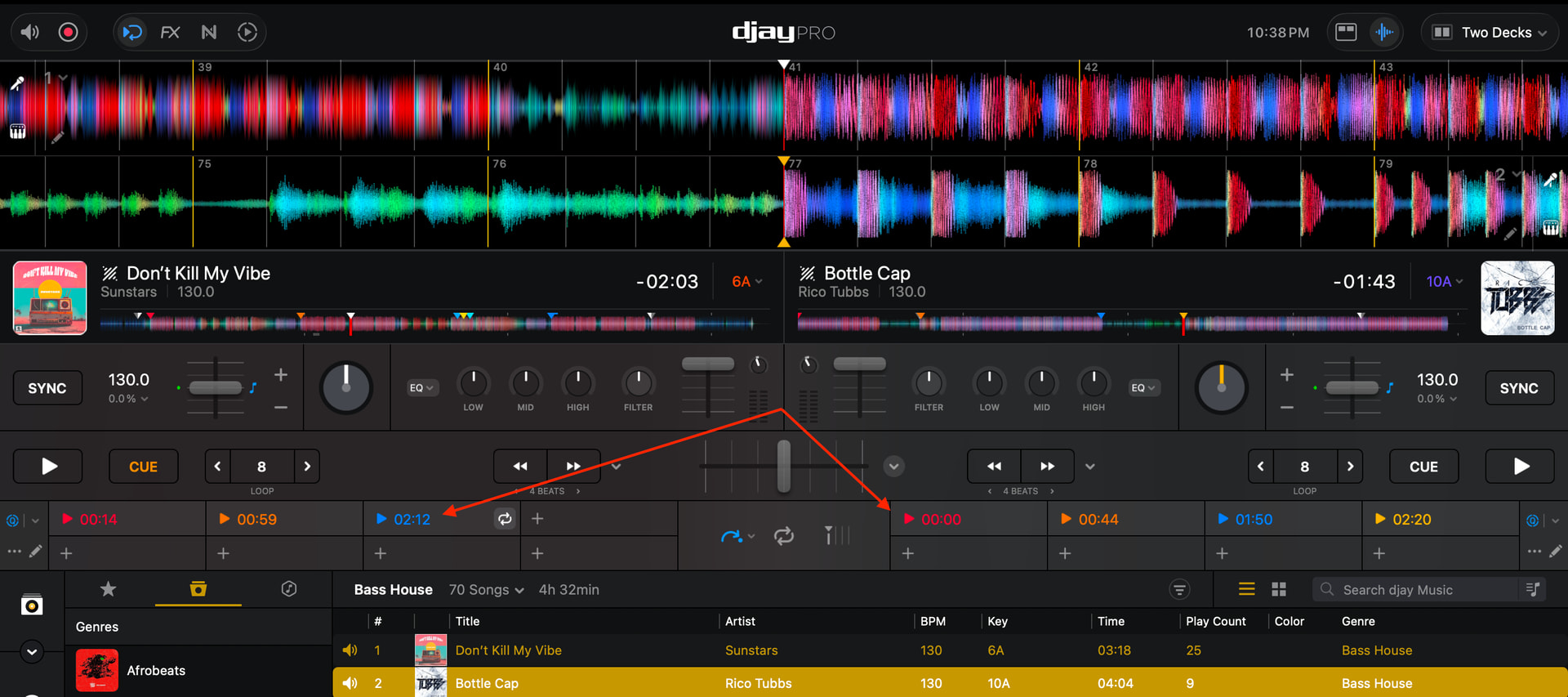Toggle loop on the 02:12 cue point

[505, 519]
